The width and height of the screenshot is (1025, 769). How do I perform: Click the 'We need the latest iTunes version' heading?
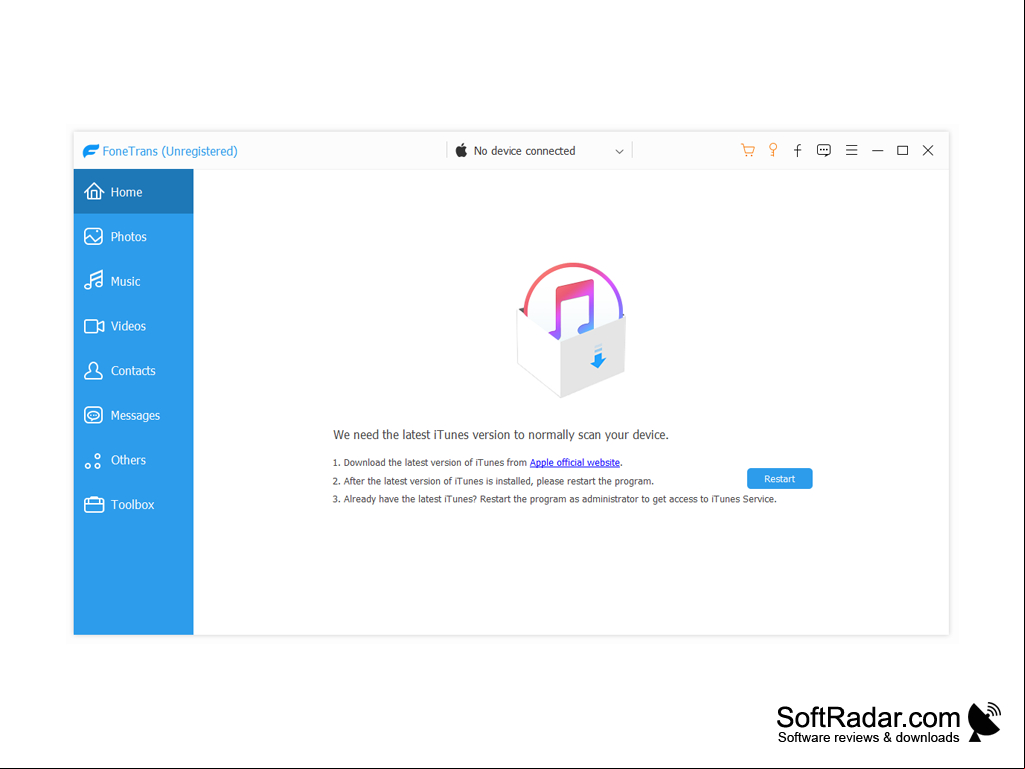(x=501, y=435)
